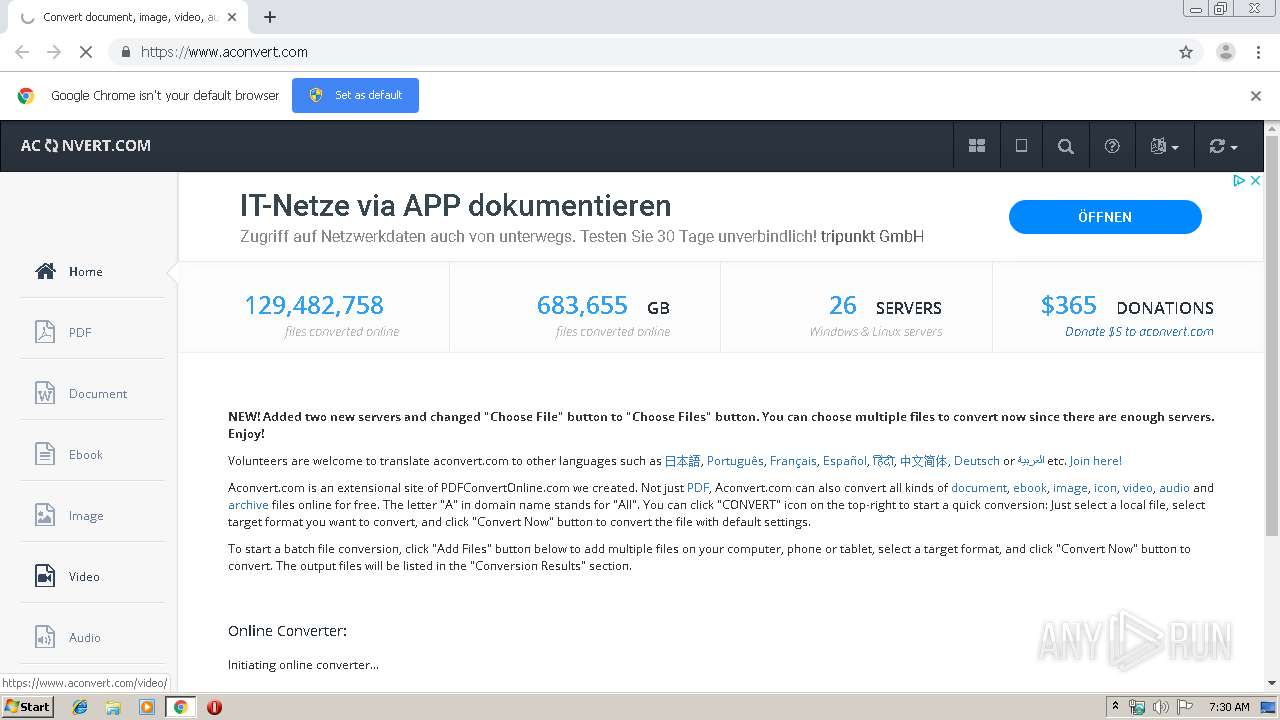Click the Español language link
This screenshot has height=720, width=1280.
845,461
